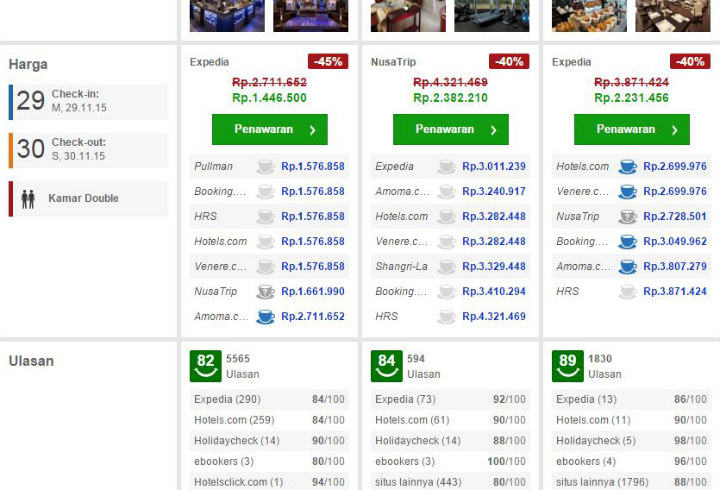Click the two-person guest icon for Kamar Double
720x490 pixels.
point(28,199)
